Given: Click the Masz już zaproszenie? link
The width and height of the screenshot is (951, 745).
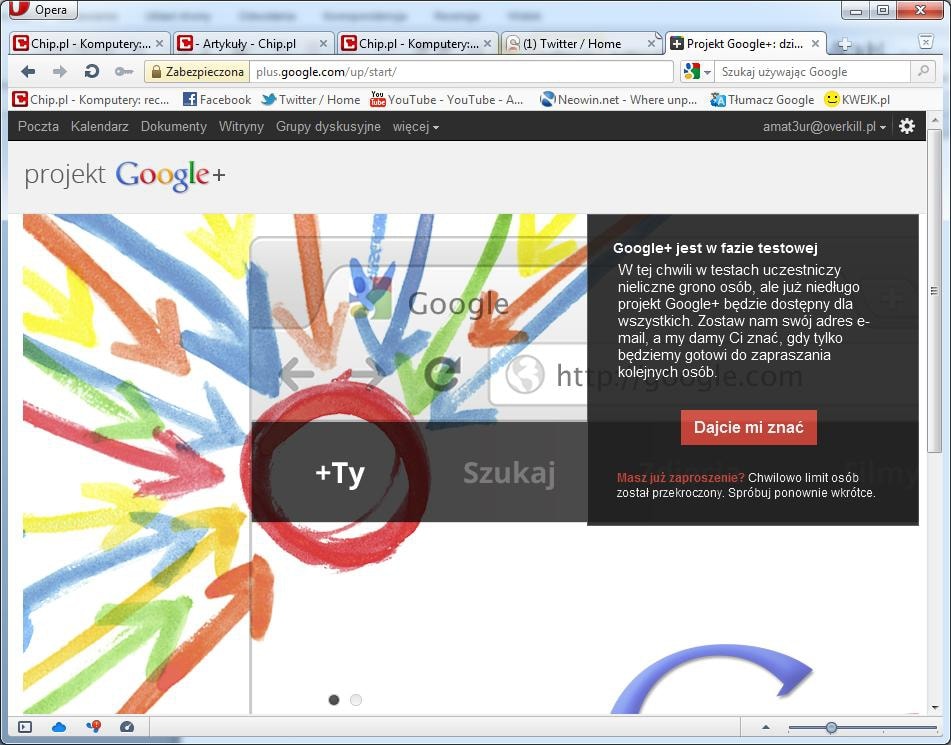Looking at the screenshot, I should pos(682,478).
